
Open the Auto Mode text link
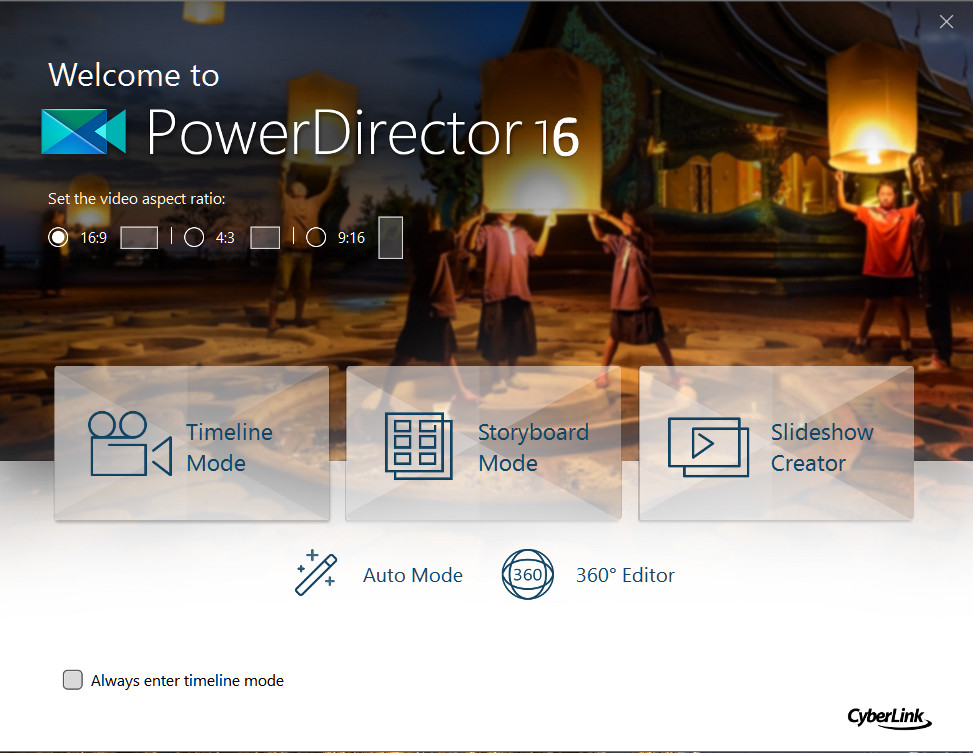pyautogui.click(x=412, y=575)
